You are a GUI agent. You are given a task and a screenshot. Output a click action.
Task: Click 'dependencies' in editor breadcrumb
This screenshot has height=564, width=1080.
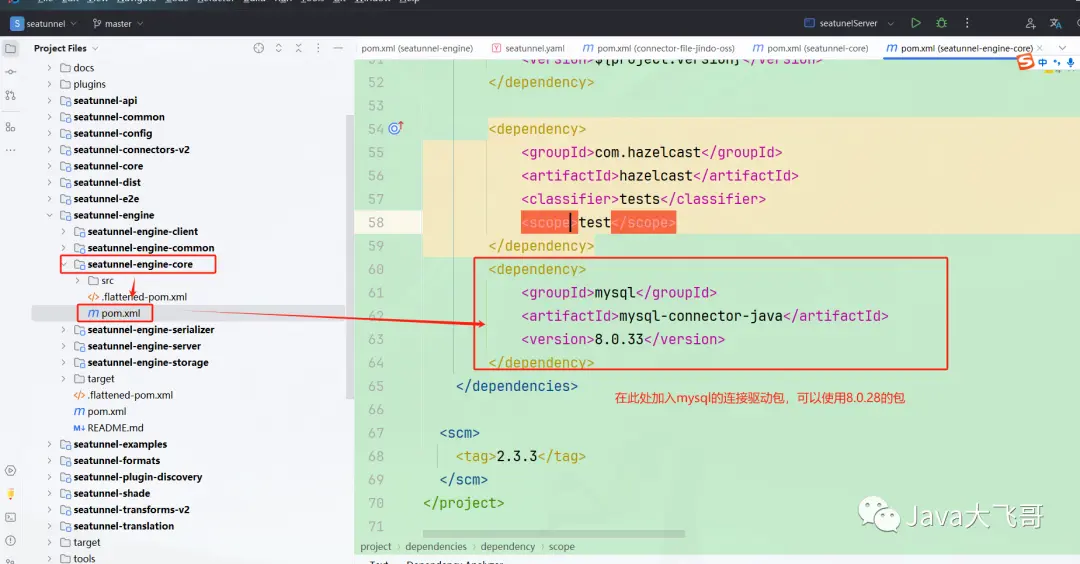click(x=435, y=546)
